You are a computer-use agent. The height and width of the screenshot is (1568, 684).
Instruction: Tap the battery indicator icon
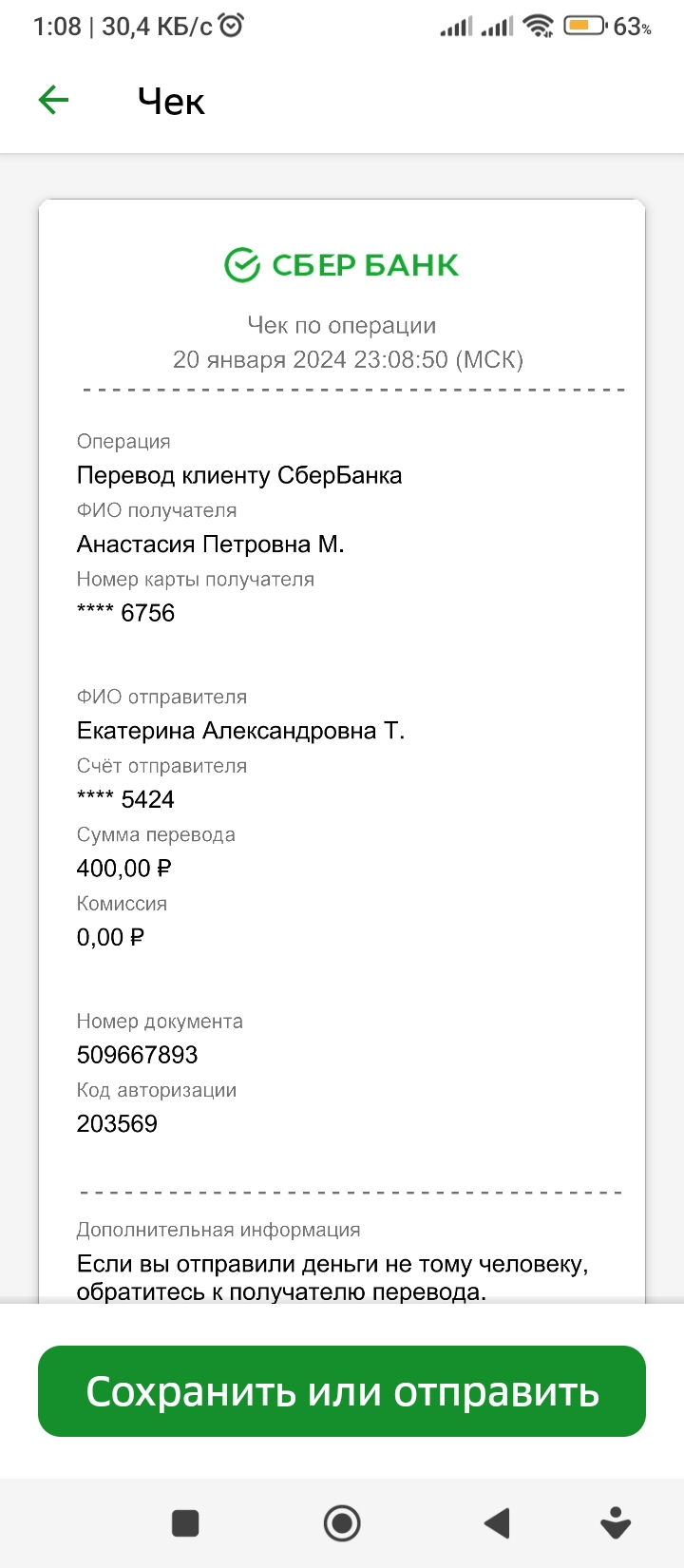click(584, 26)
